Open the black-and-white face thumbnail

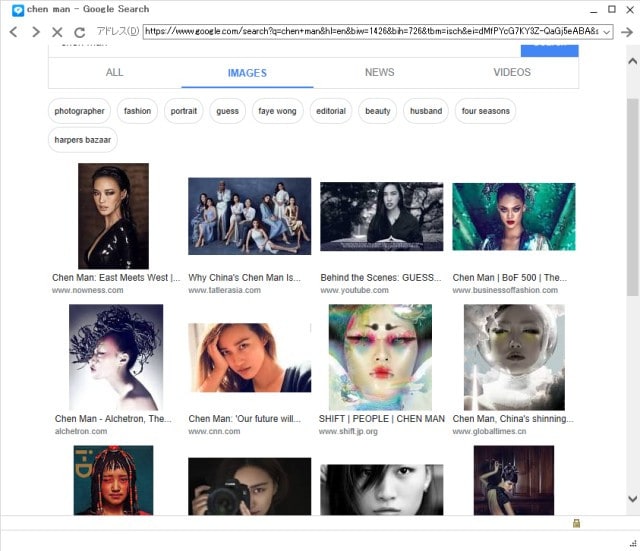tap(382, 489)
